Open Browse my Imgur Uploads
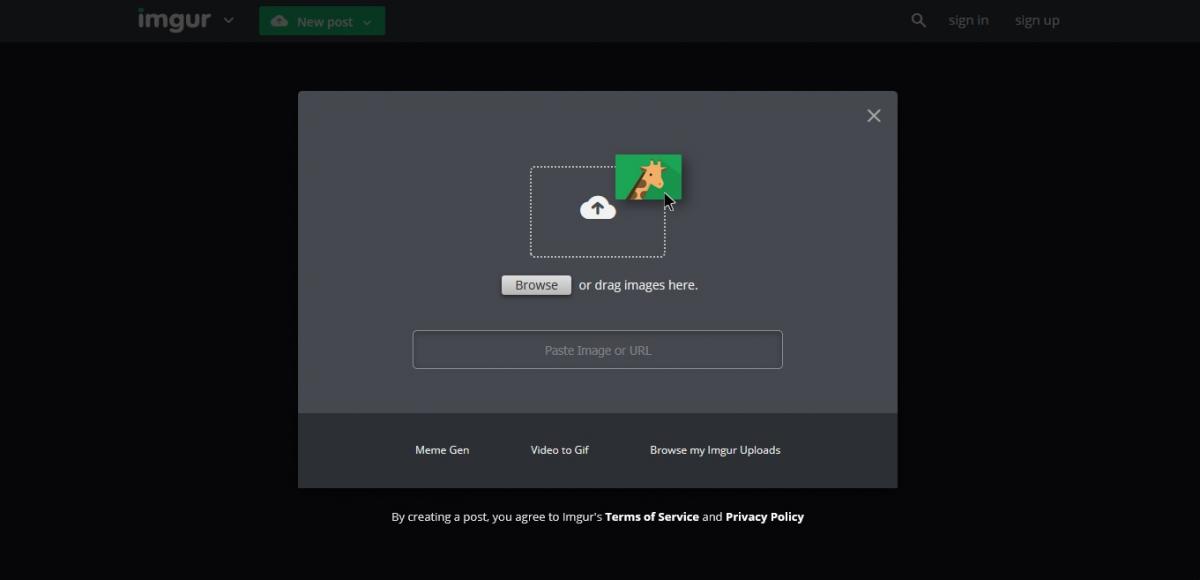Screen dimensions: 1200x580 tap(715, 450)
